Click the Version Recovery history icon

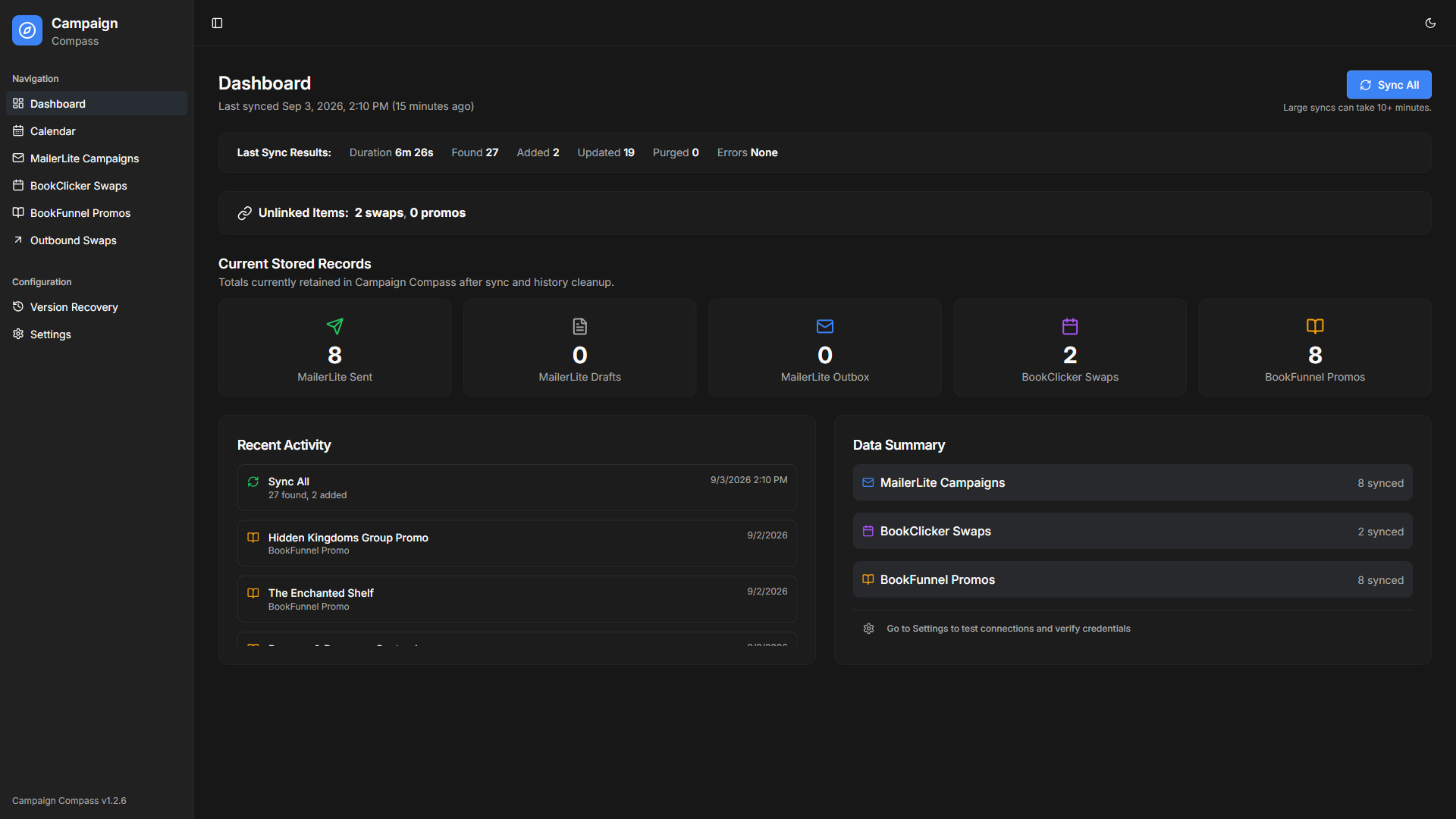point(18,306)
